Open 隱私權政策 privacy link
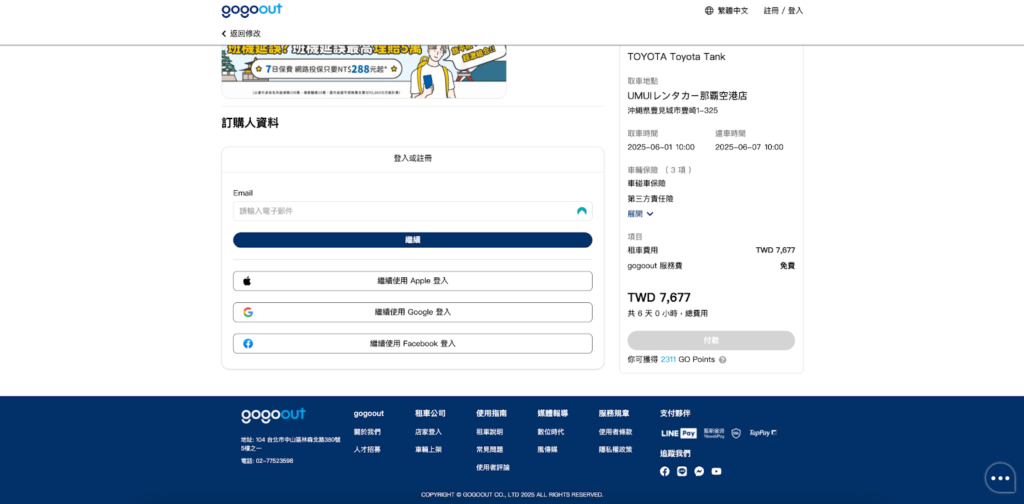Image resolution: width=1024 pixels, height=504 pixels. [615, 450]
